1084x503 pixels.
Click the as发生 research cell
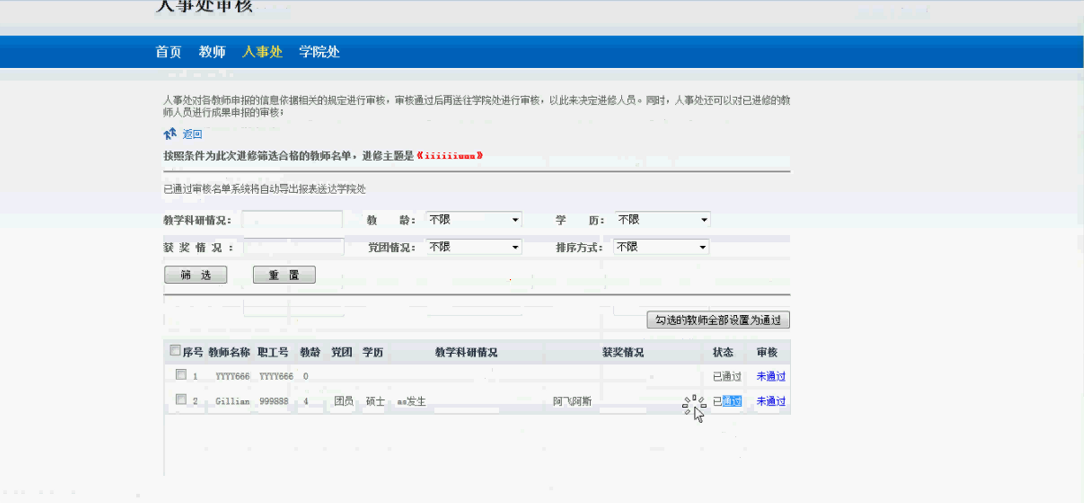(411, 401)
